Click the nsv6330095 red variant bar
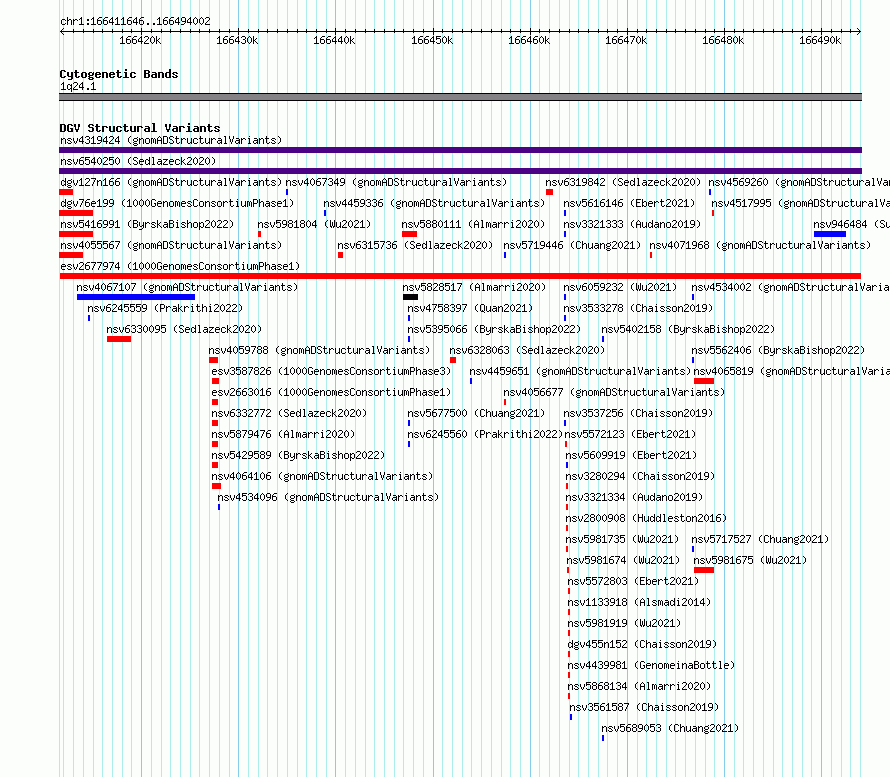 click(x=119, y=339)
